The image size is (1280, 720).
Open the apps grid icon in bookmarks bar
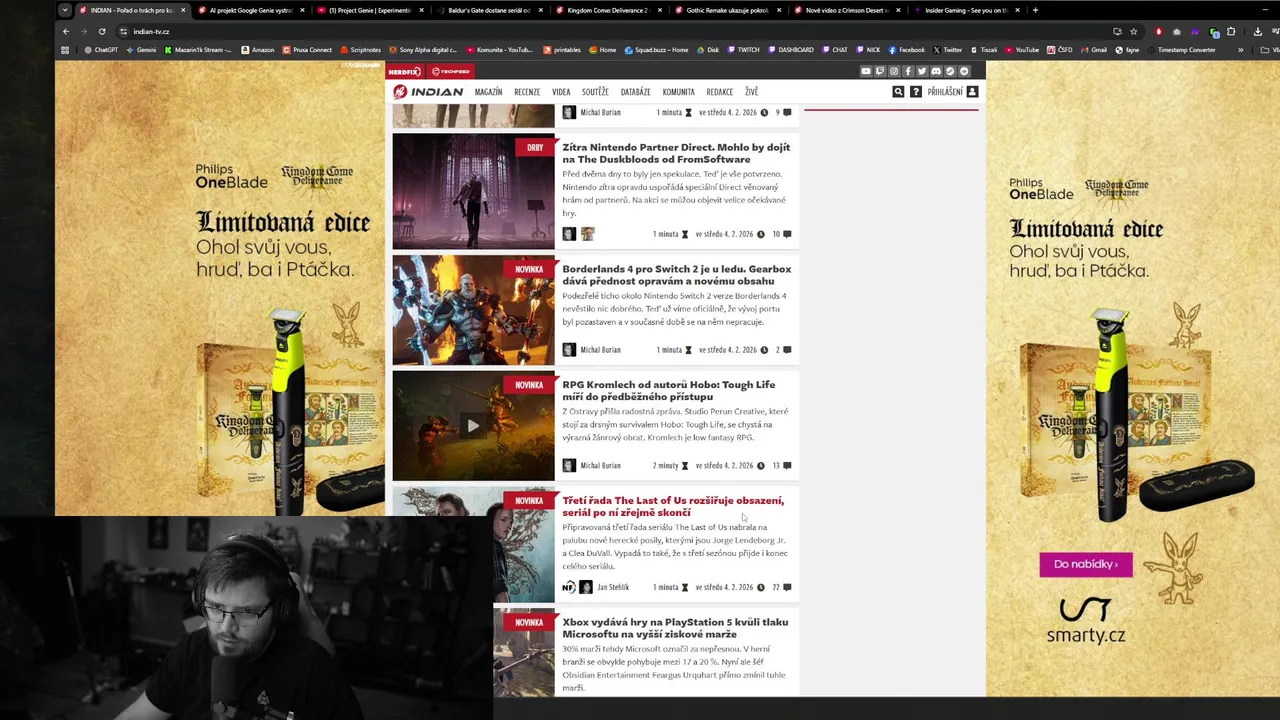coord(65,50)
